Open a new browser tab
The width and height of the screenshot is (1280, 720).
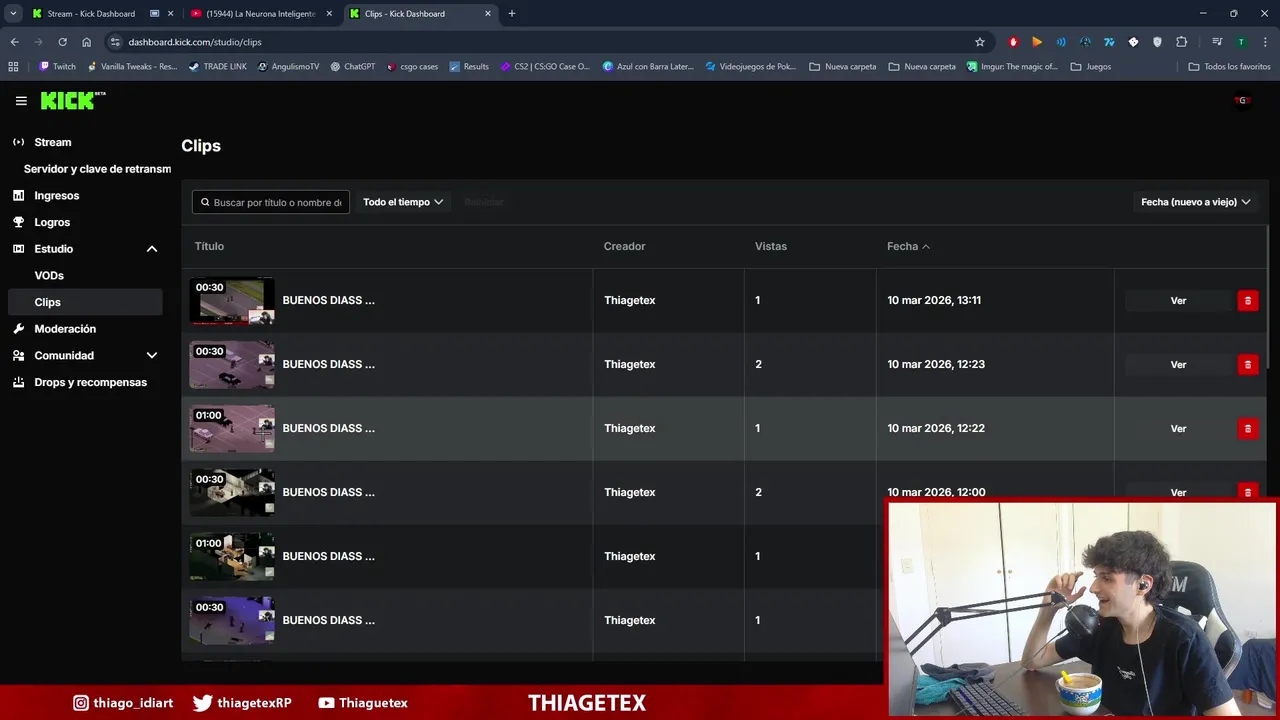pyautogui.click(x=512, y=14)
